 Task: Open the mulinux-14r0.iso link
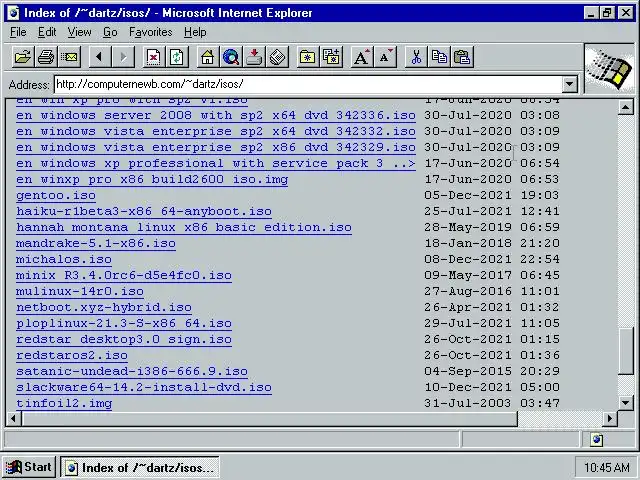coord(80,291)
